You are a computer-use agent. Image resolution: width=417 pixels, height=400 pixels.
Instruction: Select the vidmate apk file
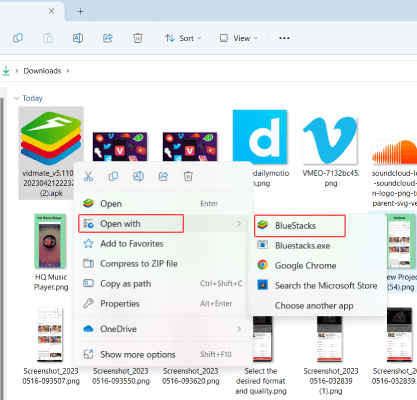[51, 153]
